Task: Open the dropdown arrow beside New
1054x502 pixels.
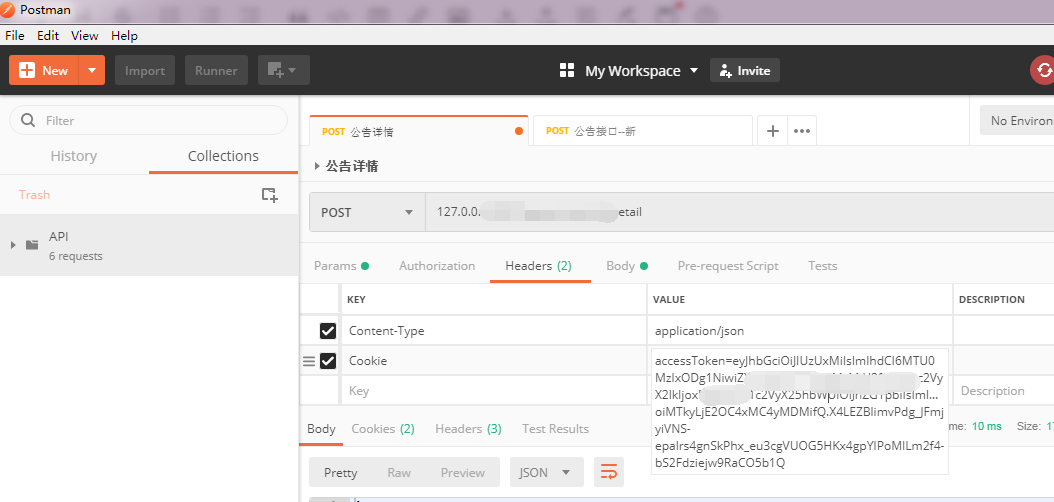Action: coord(92,71)
